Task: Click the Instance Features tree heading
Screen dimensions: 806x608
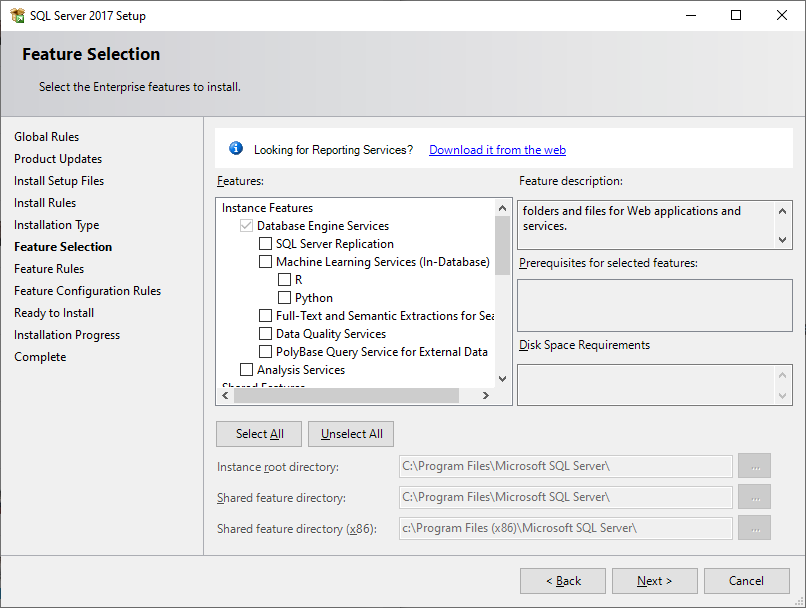Action: click(267, 208)
